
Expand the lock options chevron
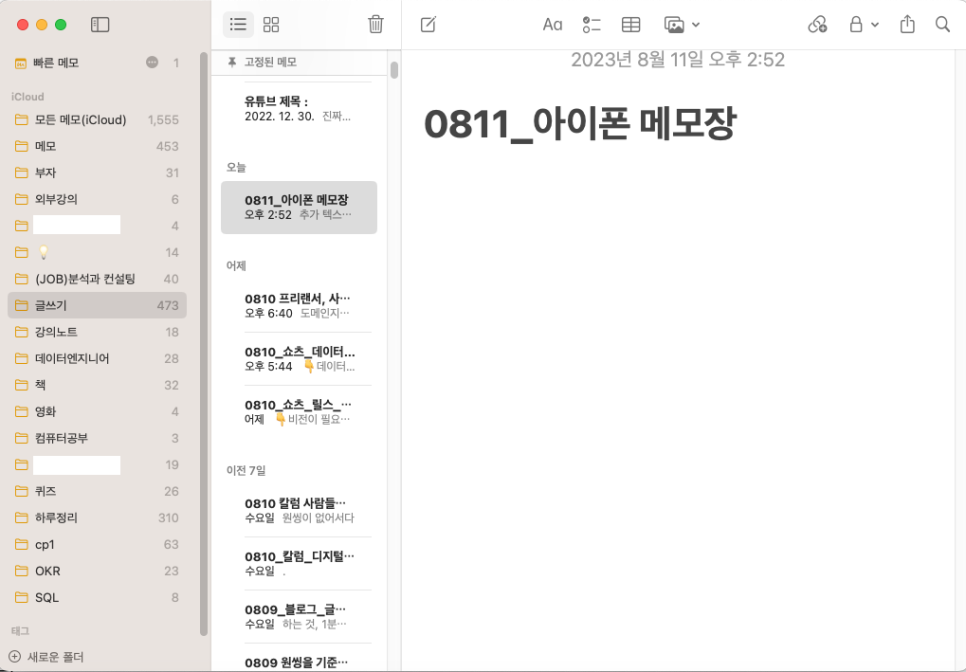(x=875, y=25)
